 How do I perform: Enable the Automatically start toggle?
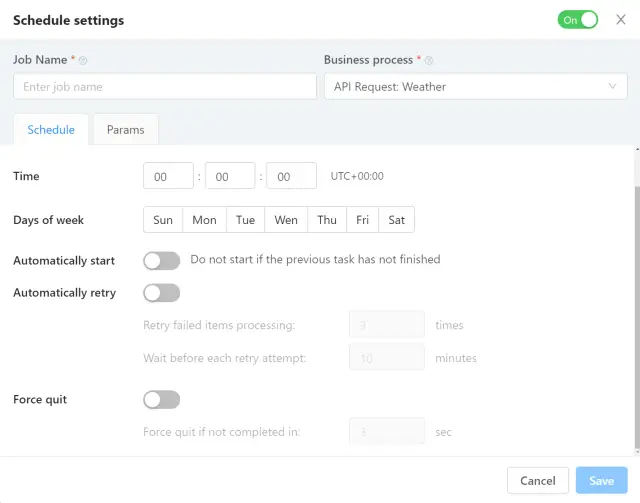coord(161,260)
